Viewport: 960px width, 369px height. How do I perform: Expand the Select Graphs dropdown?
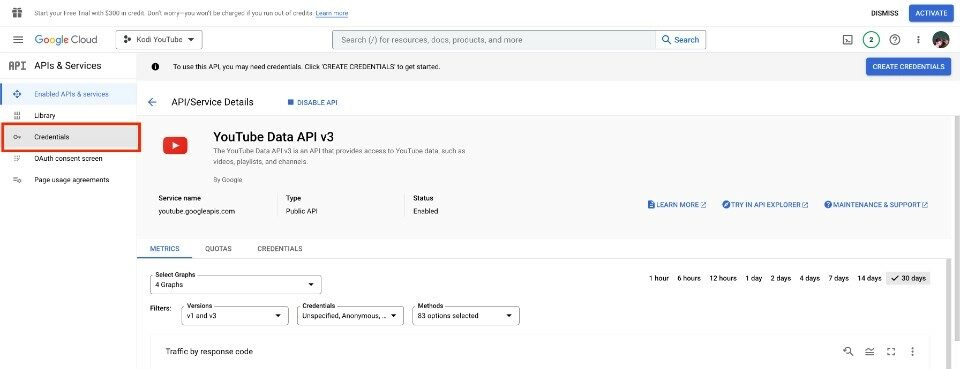coord(236,285)
